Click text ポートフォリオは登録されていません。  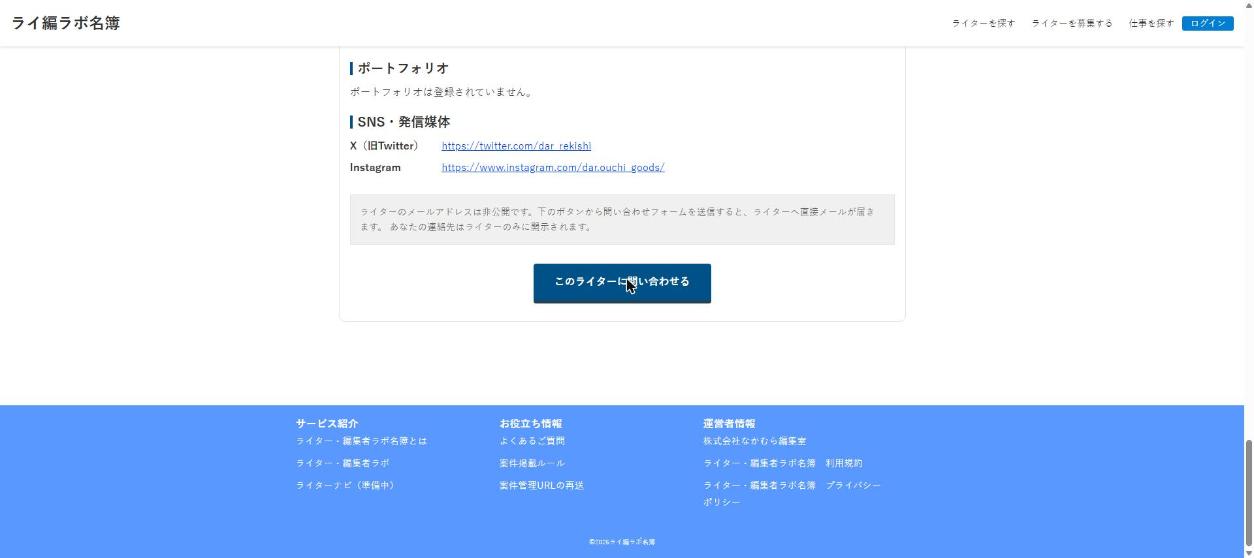coord(442,92)
